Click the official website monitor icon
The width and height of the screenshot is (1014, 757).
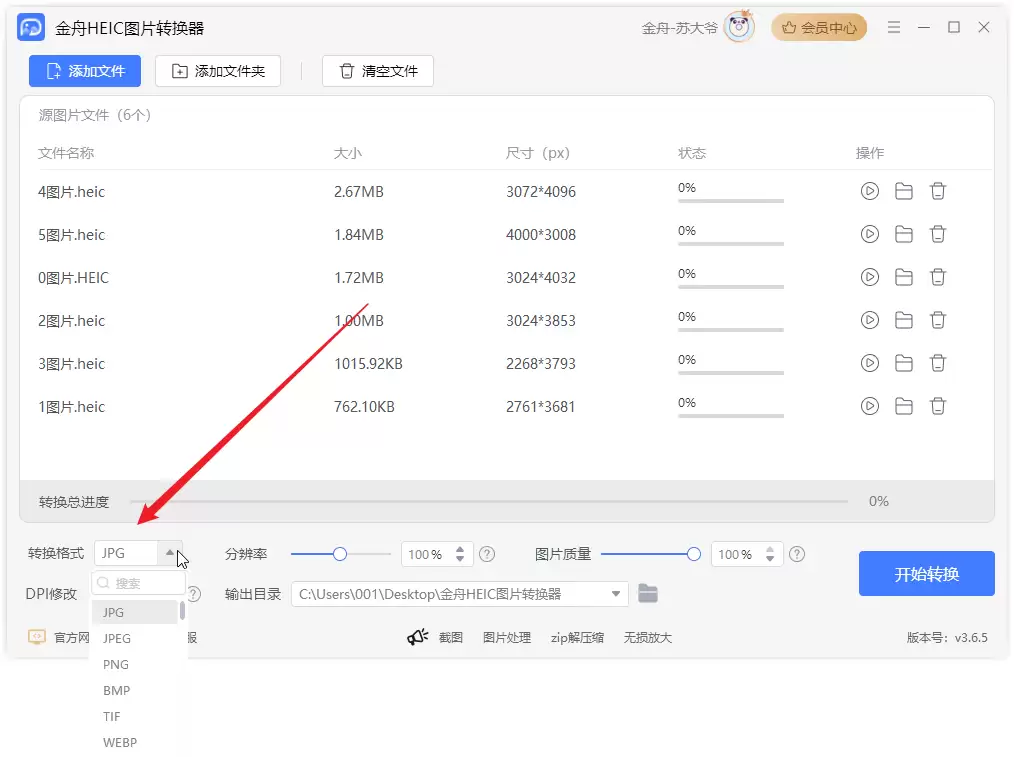point(37,637)
